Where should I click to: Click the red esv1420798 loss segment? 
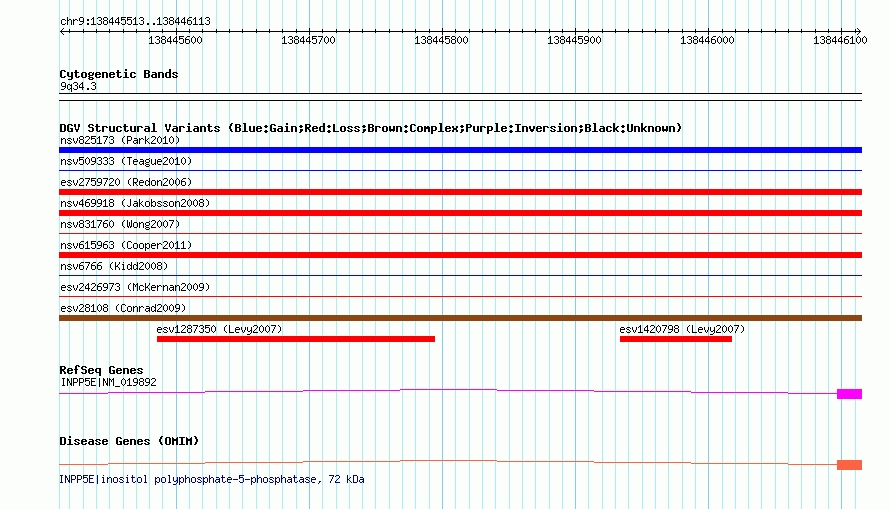point(675,339)
